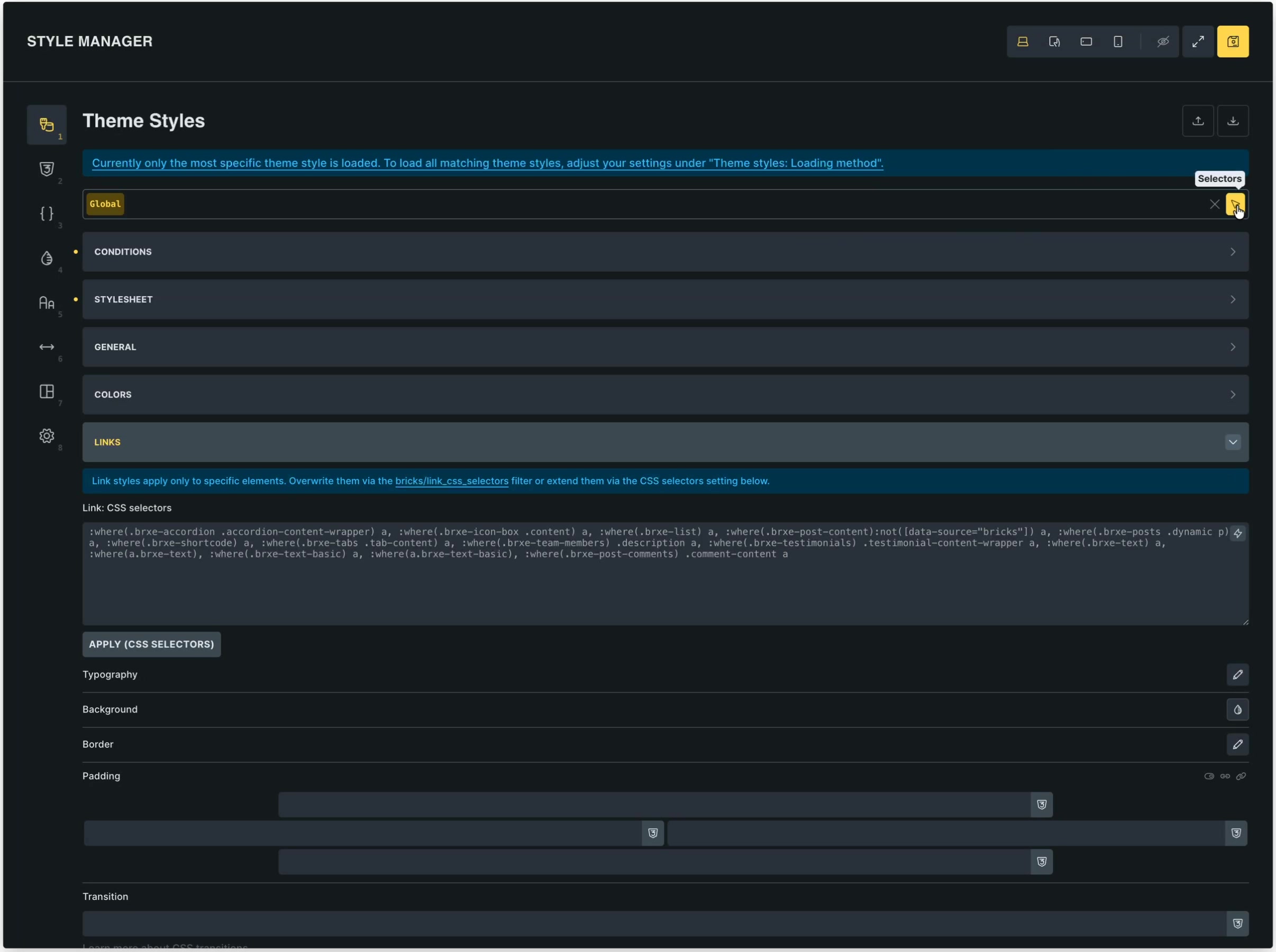Viewport: 1276px width, 952px height.
Task: Click Transition input field
Action: coord(655,924)
